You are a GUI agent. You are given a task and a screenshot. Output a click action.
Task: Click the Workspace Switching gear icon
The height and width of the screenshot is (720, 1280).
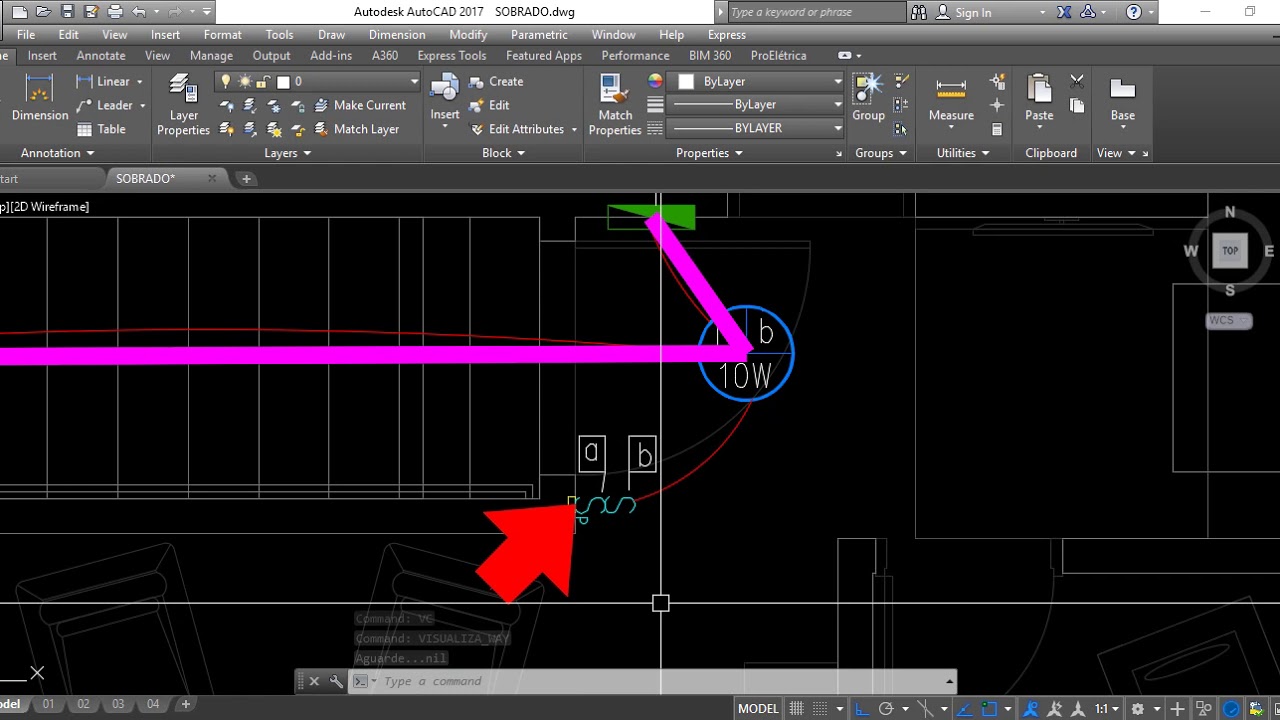(1137, 708)
